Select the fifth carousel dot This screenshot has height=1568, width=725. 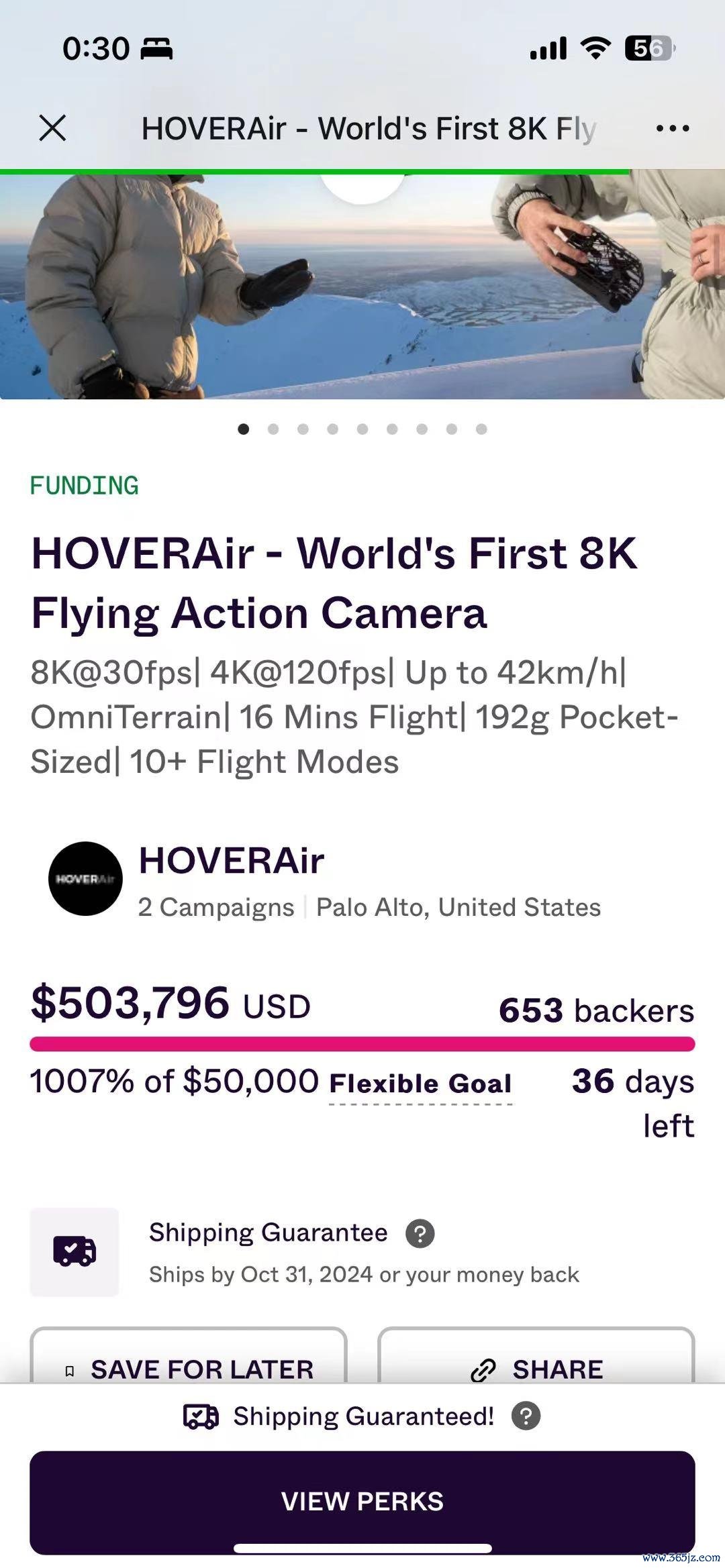[362, 429]
